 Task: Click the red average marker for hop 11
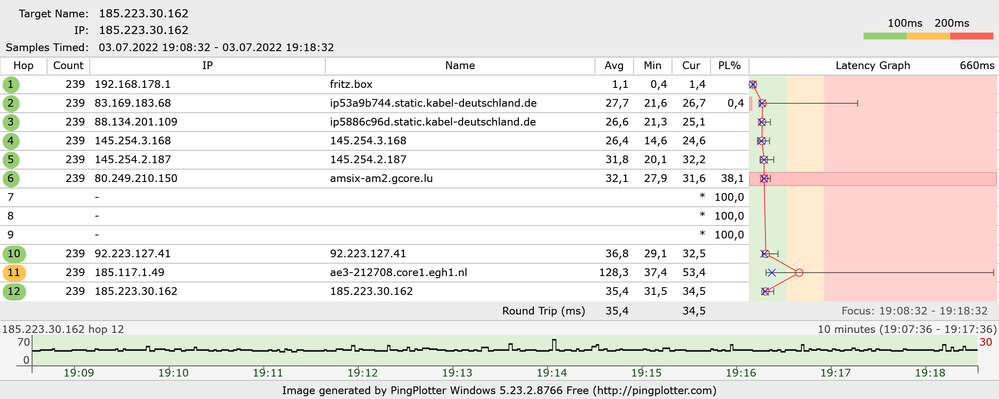tap(799, 273)
